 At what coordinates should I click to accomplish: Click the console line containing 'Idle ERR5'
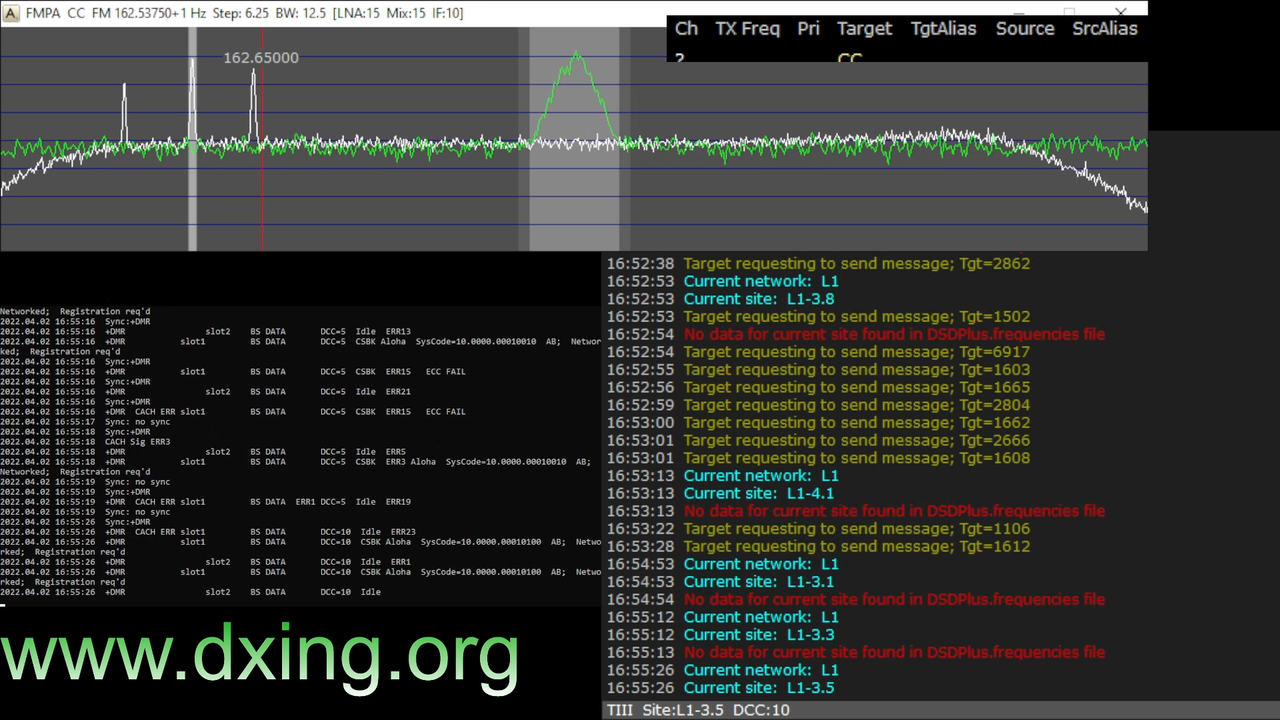tap(203, 451)
